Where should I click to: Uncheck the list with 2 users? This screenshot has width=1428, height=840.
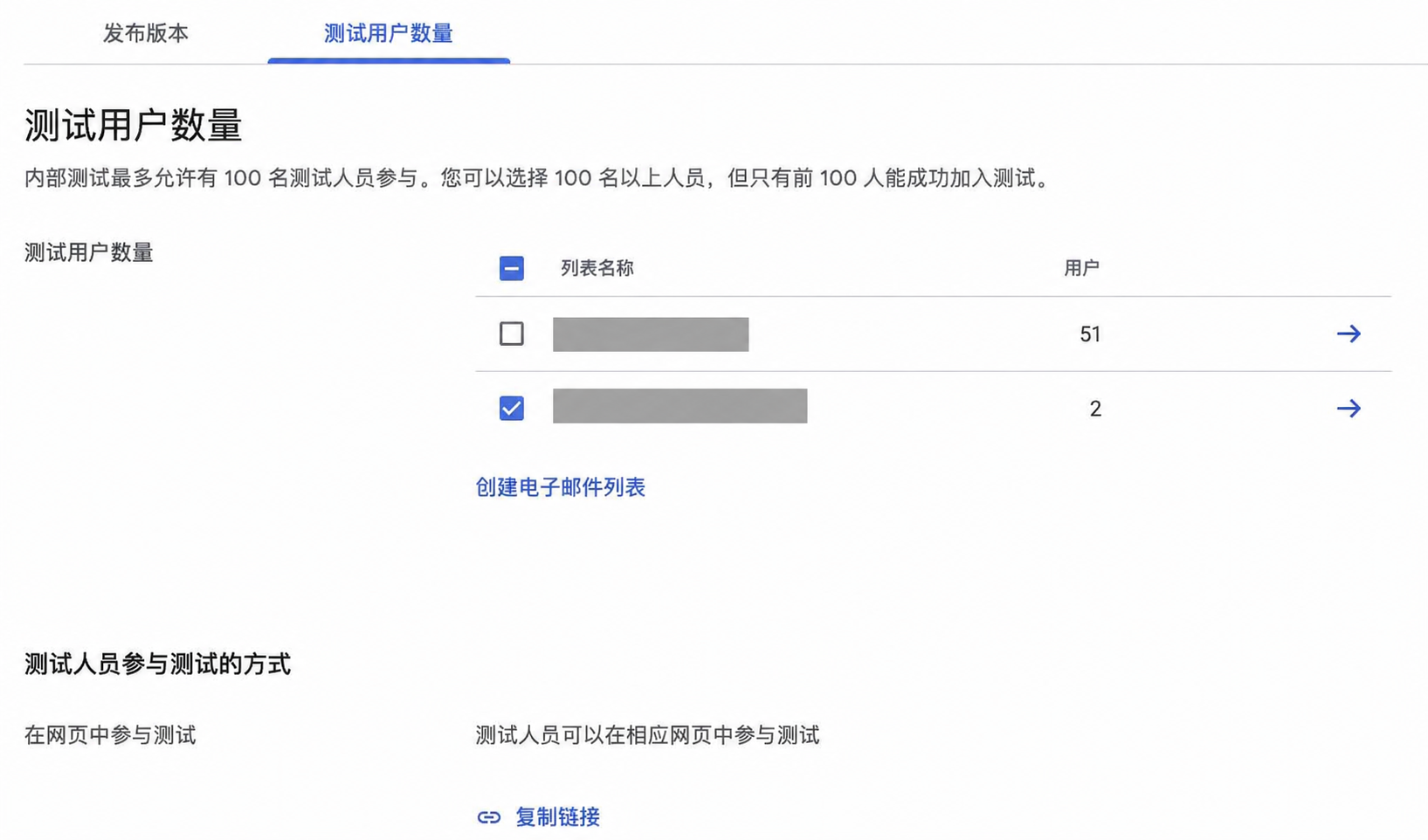coord(512,408)
